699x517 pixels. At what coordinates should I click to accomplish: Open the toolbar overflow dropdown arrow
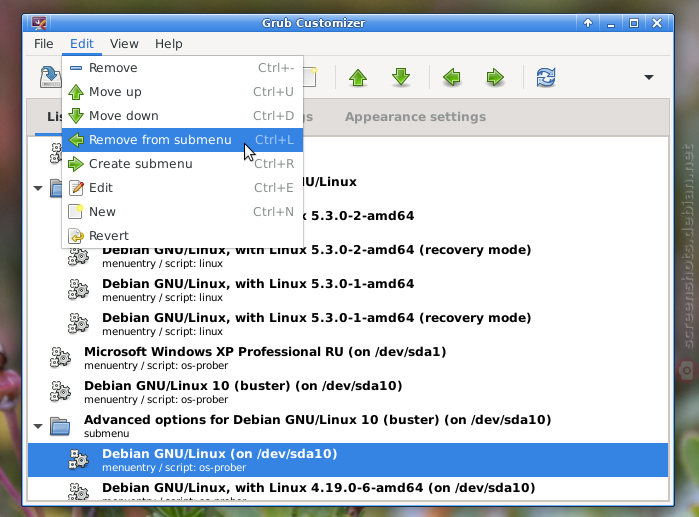click(649, 78)
